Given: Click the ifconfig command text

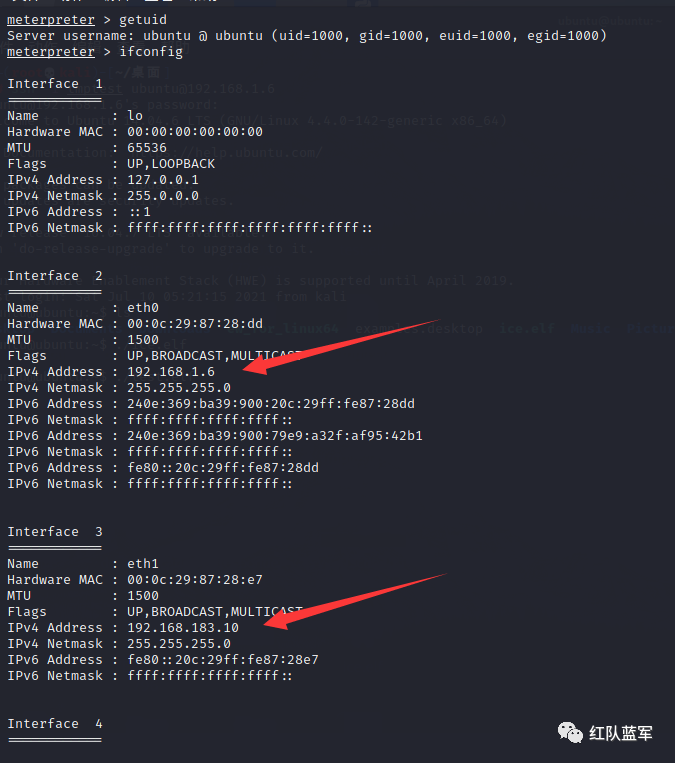Looking at the screenshot, I should [151, 52].
